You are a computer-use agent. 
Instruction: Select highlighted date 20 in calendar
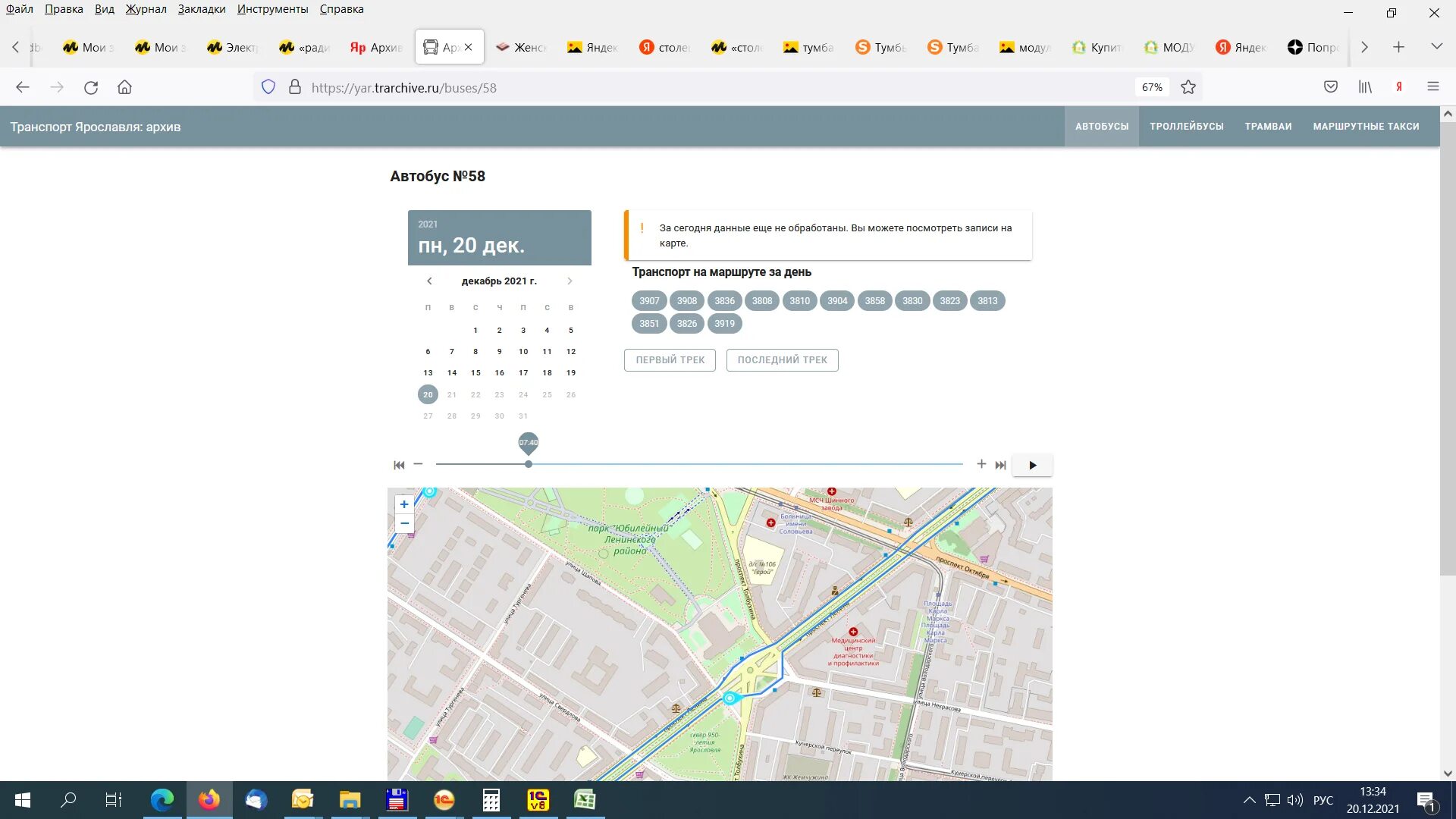(428, 394)
